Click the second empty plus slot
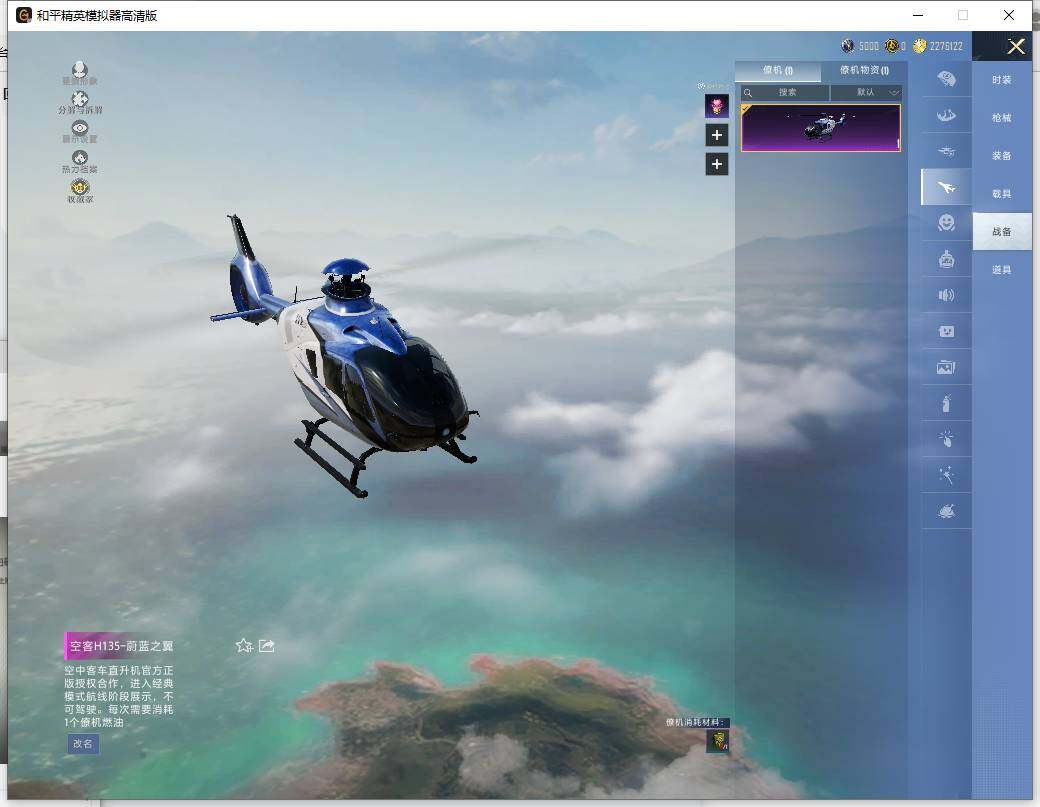This screenshot has height=807, width=1040. coord(716,164)
